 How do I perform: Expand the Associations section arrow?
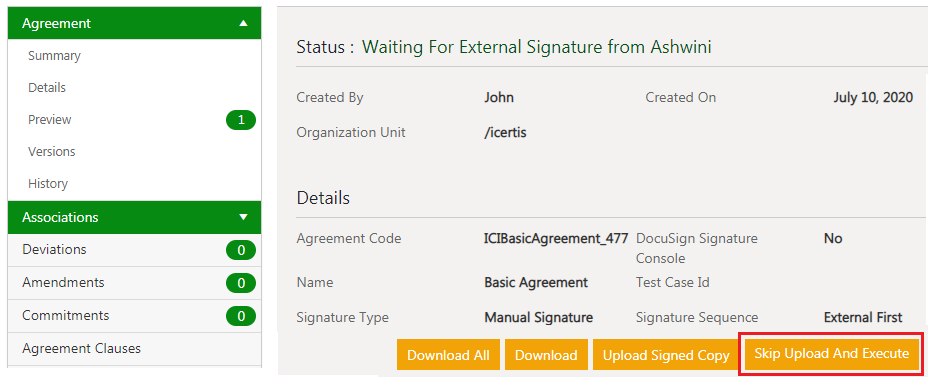[243, 217]
